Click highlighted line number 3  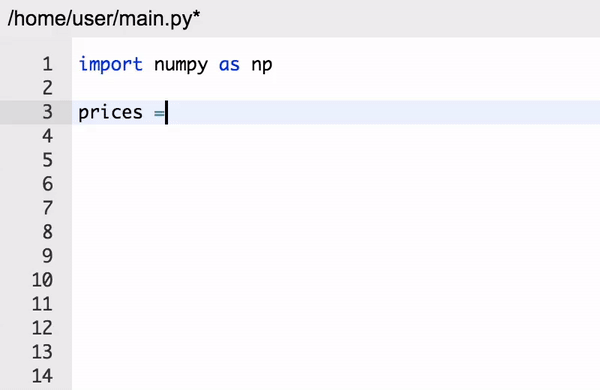click(x=47, y=112)
